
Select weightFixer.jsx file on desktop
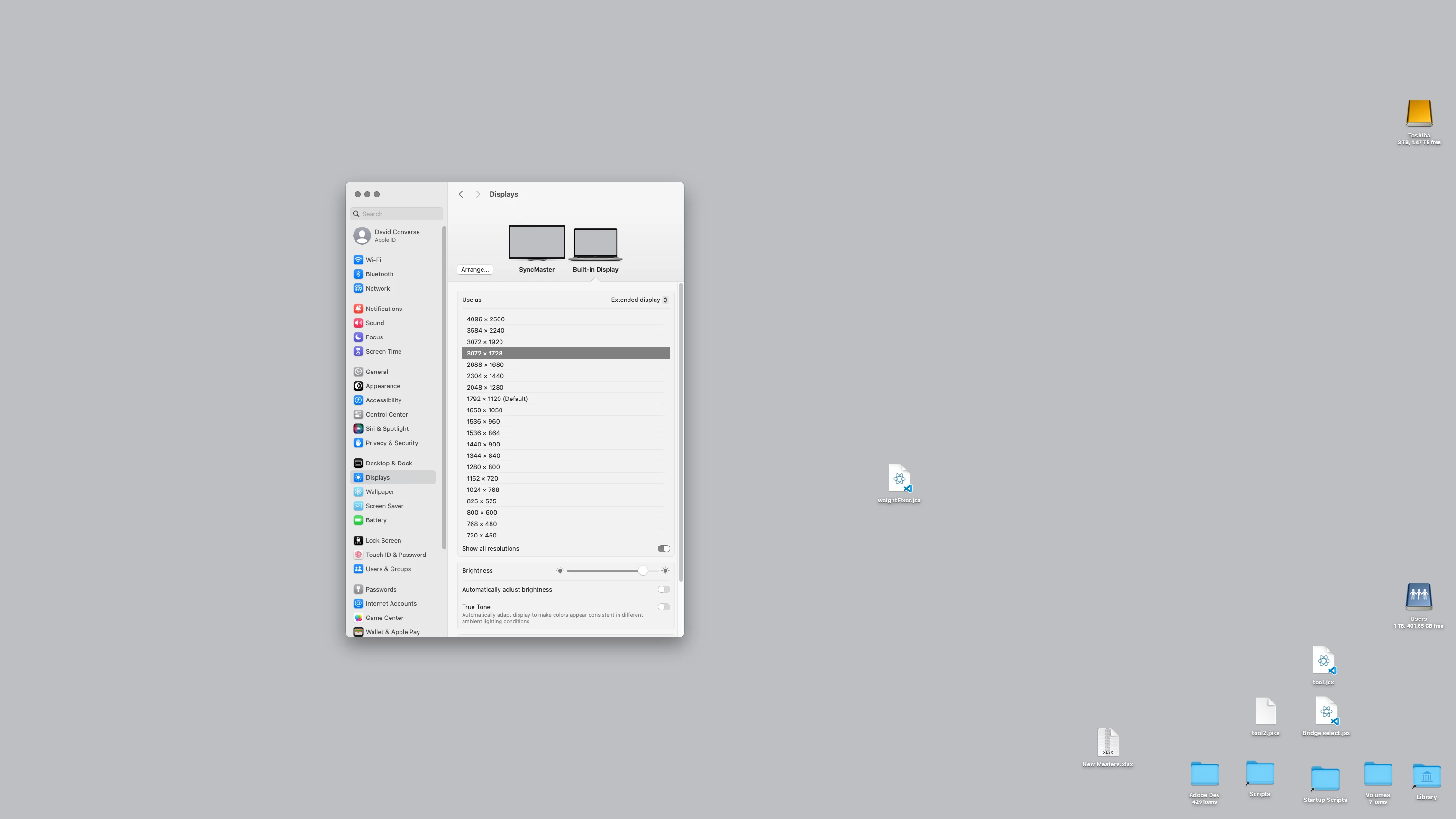(x=899, y=479)
